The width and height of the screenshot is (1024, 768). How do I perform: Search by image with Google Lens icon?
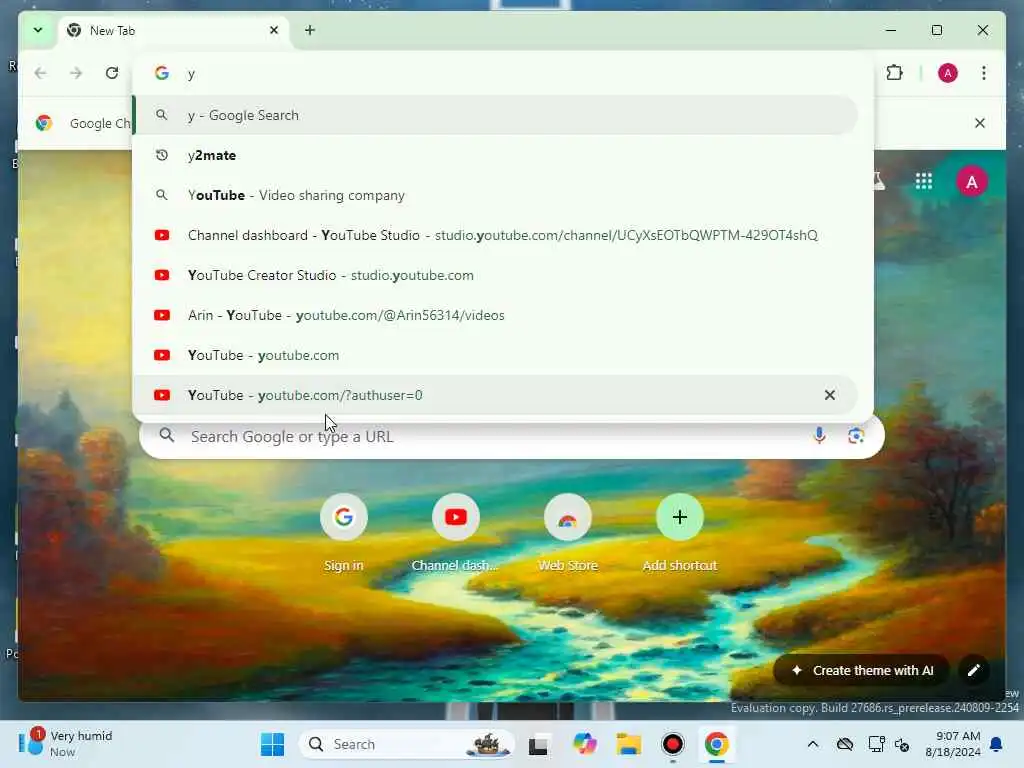coord(856,436)
